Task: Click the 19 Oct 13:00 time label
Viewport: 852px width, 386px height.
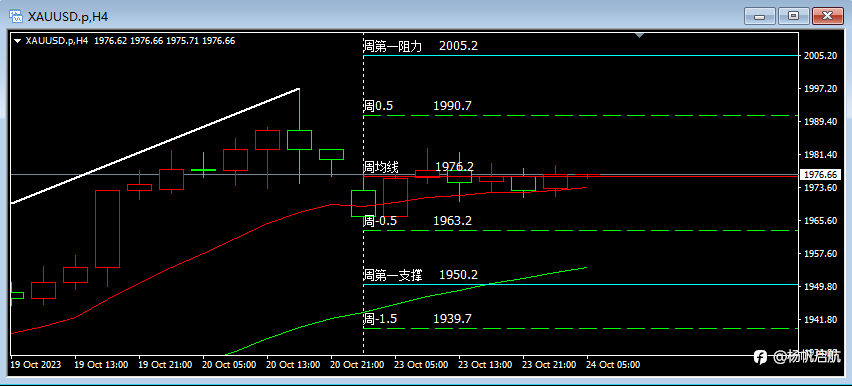Action: click(x=101, y=364)
